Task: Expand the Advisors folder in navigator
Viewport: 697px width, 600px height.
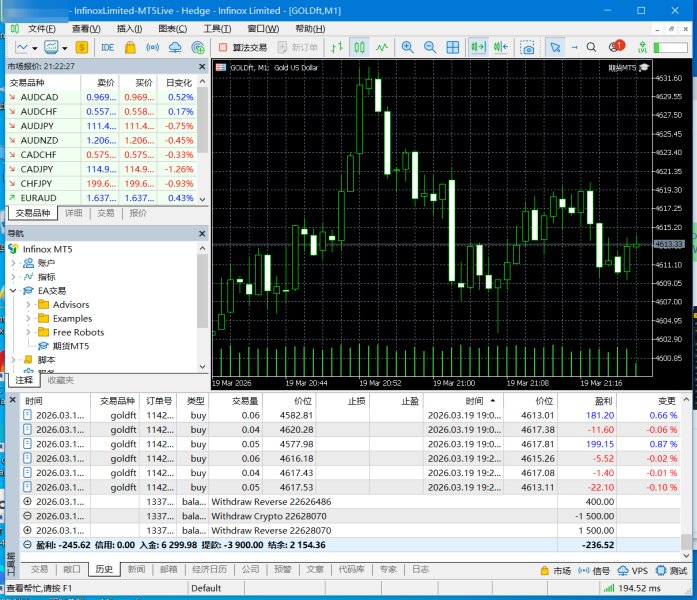Action: (29, 304)
